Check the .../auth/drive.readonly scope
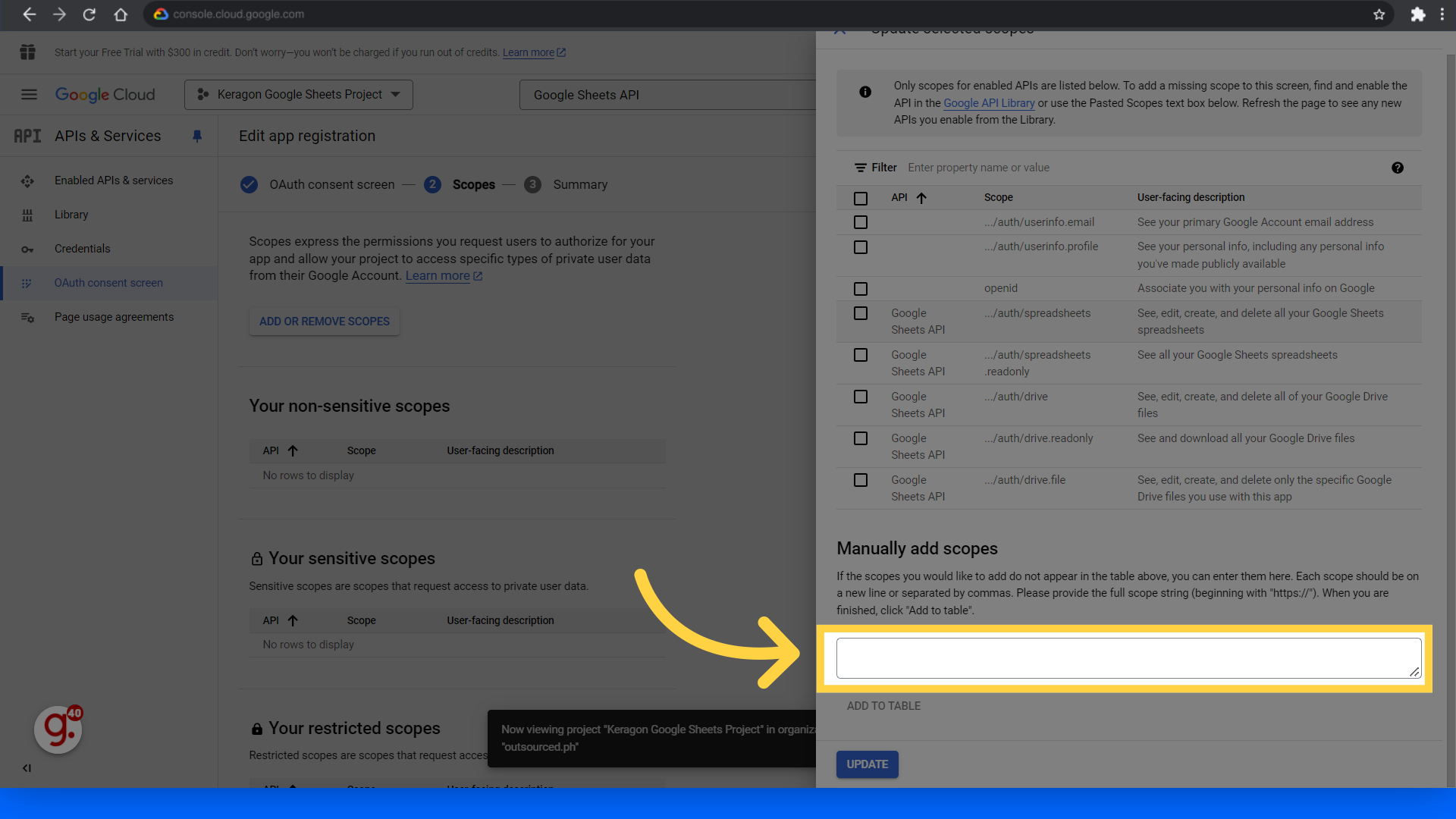This screenshot has width=1456, height=819. [861, 438]
